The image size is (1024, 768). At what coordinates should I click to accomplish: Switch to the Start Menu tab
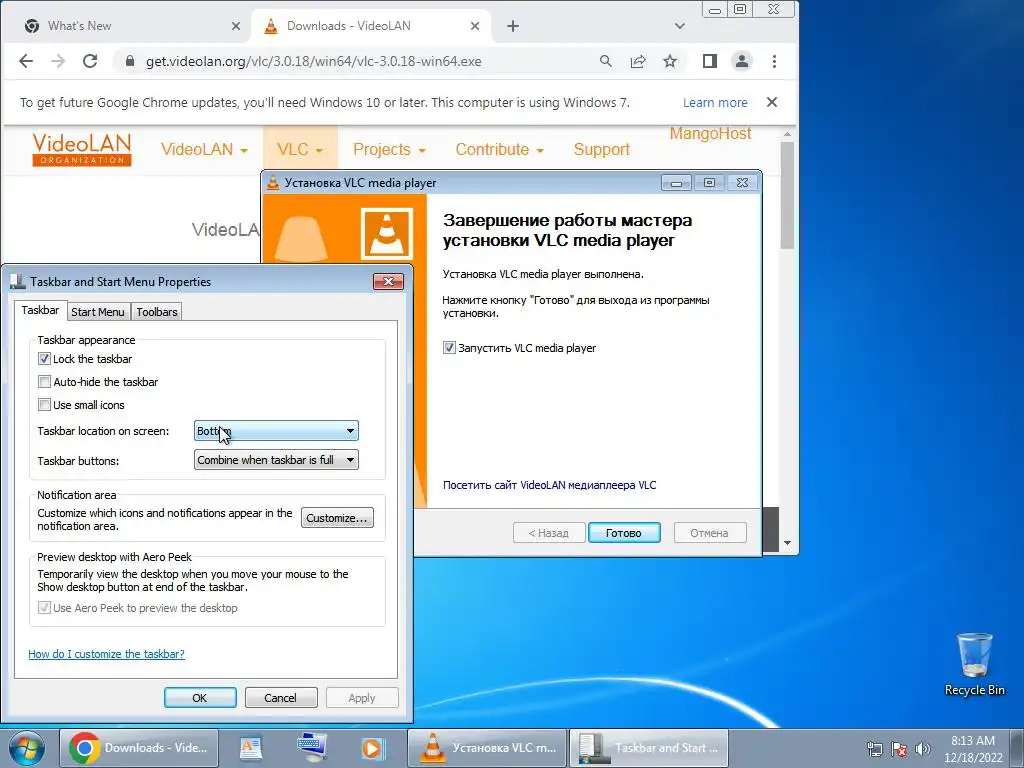click(97, 312)
